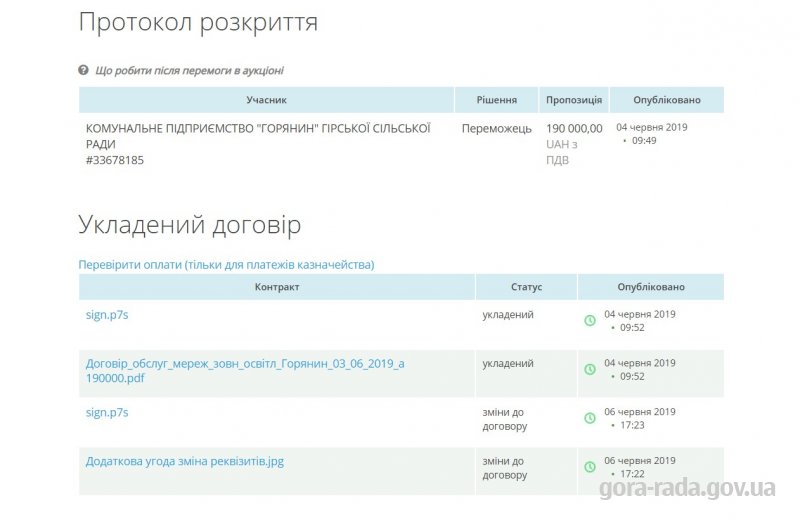The height and width of the screenshot is (521, 800).
Task: Click 'зміни до договору' status in Додаткова угода row
Action: [x=505, y=468]
